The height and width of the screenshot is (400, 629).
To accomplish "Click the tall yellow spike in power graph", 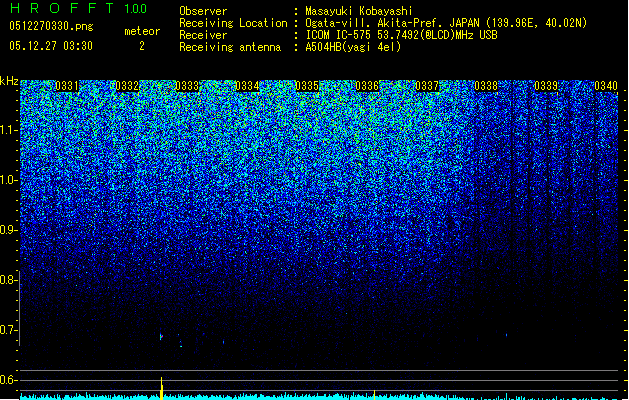I will [x=162, y=388].
